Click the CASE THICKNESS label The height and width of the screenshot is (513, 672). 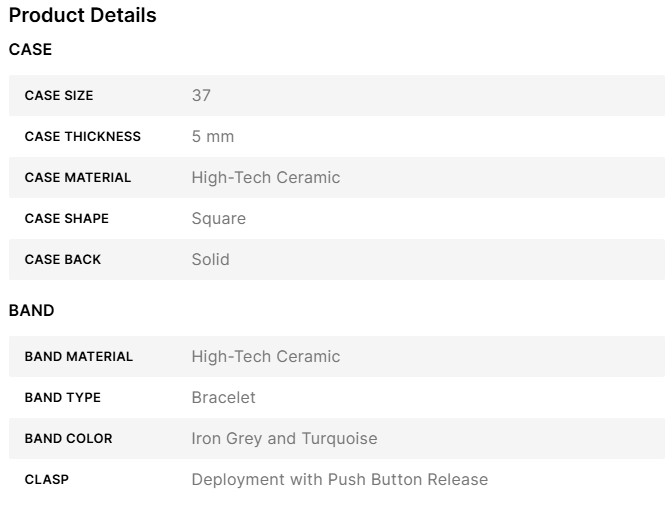pyautogui.click(x=82, y=137)
